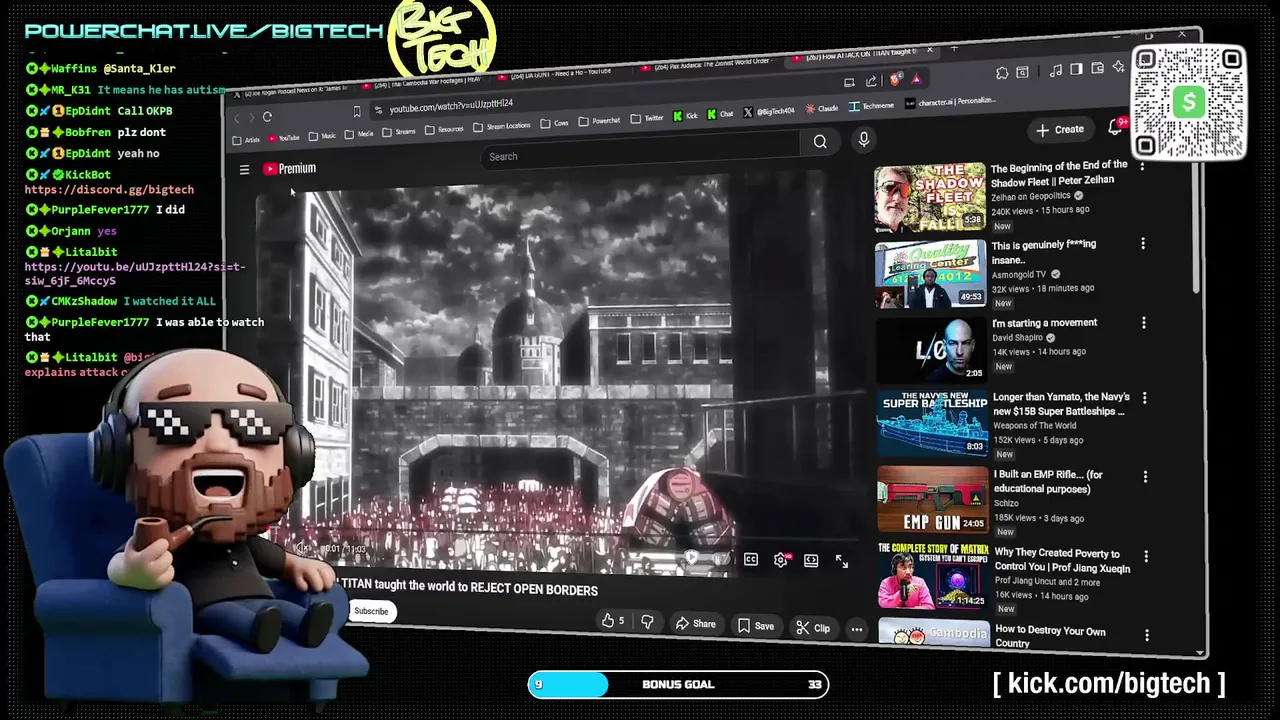This screenshot has width=1280, height=720.
Task: Click the Kick bookmark in bookmarks bar
Action: click(x=684, y=115)
